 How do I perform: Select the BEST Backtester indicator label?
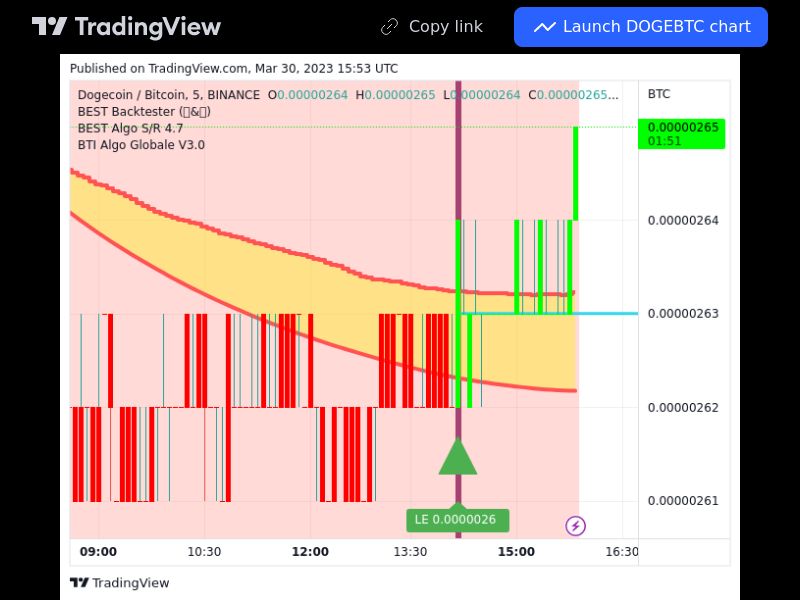[144, 112]
